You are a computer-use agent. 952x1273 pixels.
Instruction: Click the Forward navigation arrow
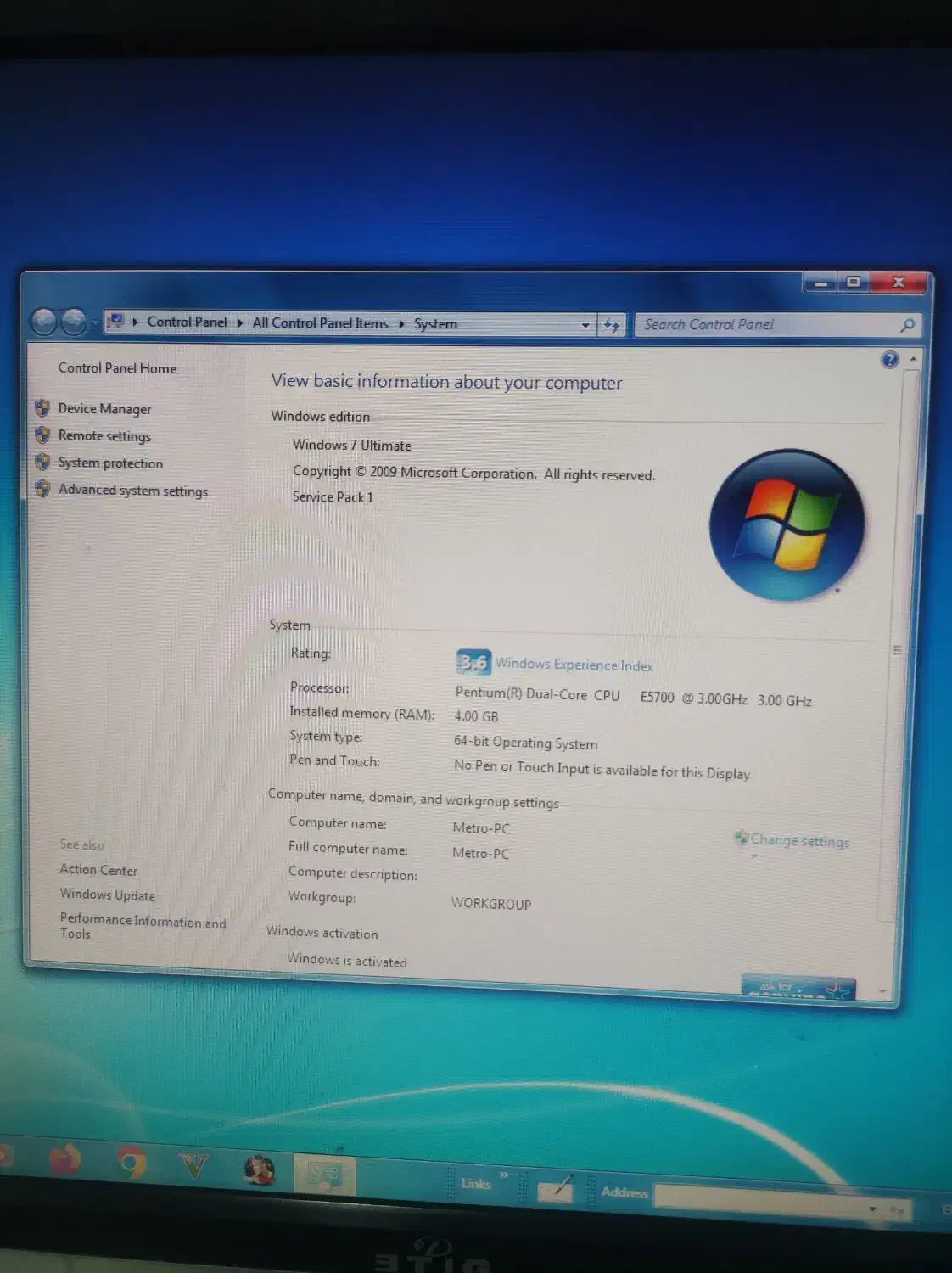75,322
